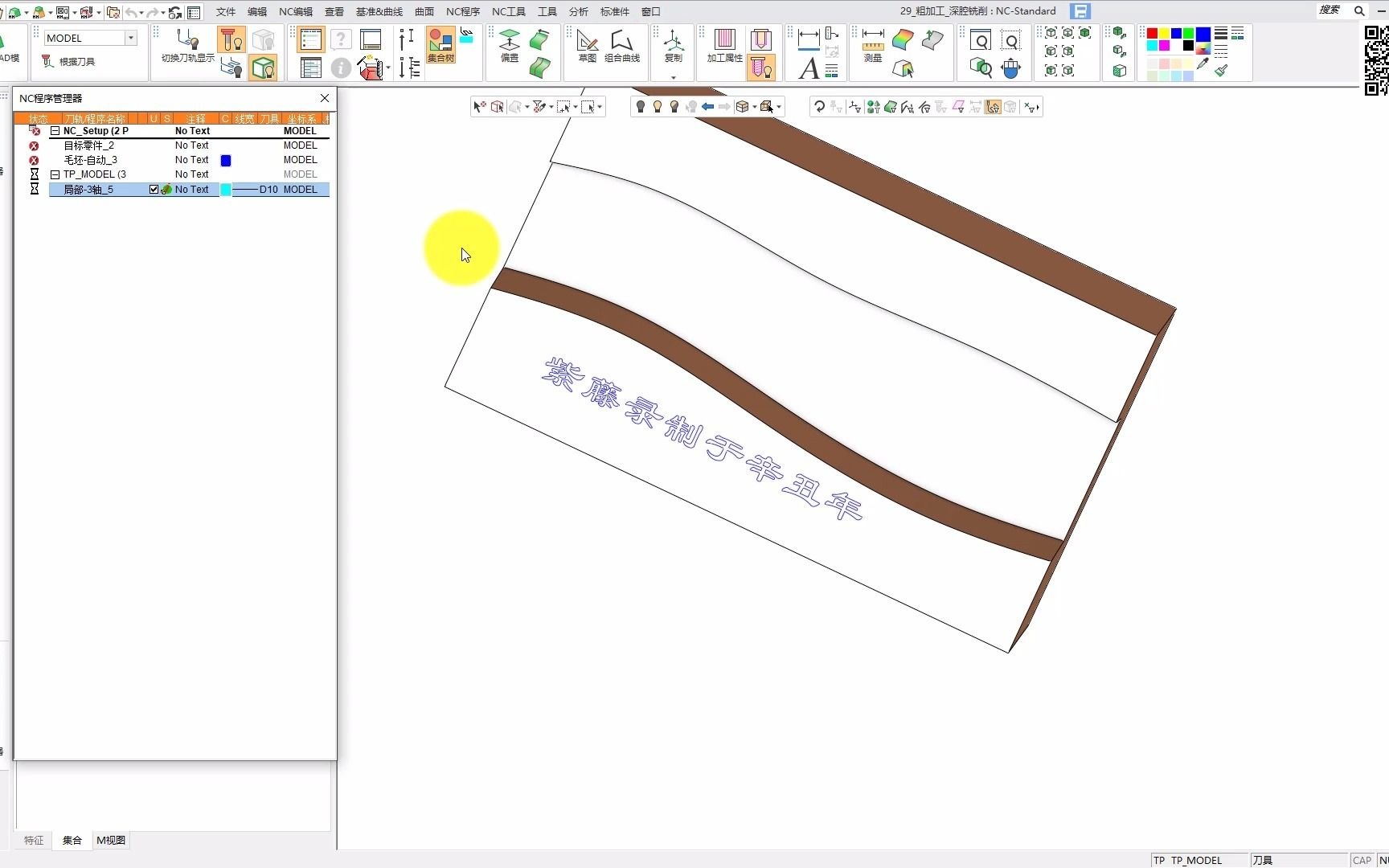Open the MODEL coordinate system dropdown
Viewport: 1389px width, 868px height.
point(130,38)
